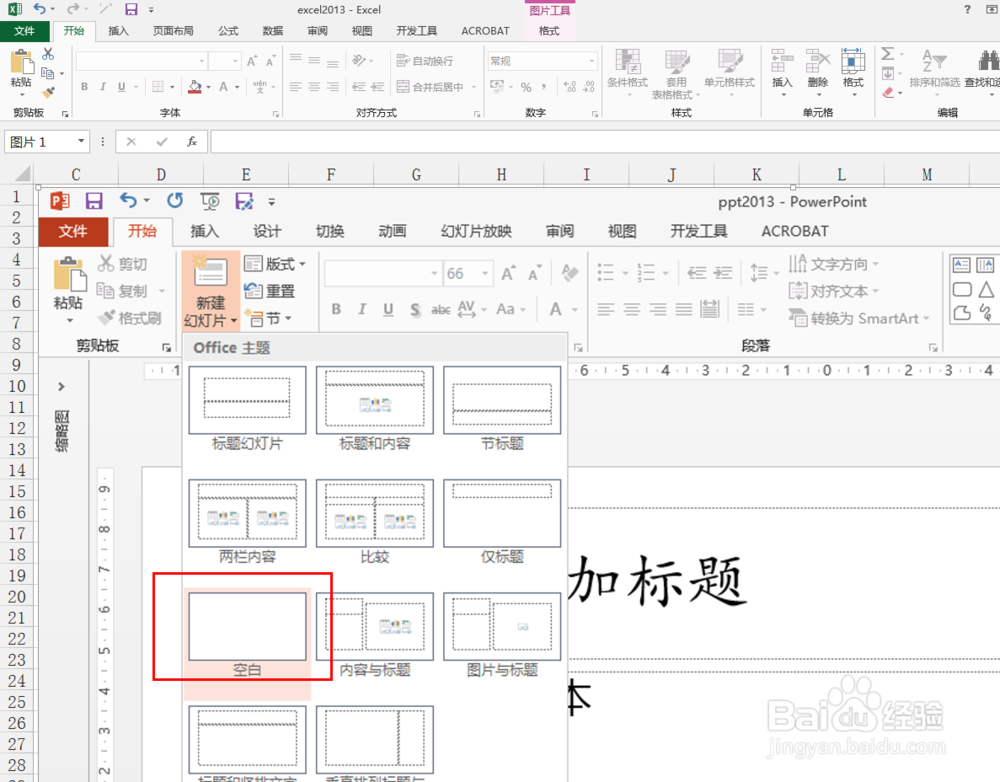Image resolution: width=1000 pixels, height=782 pixels.
Task: Click Excel Conditional Formatting icon
Action: tap(627, 61)
